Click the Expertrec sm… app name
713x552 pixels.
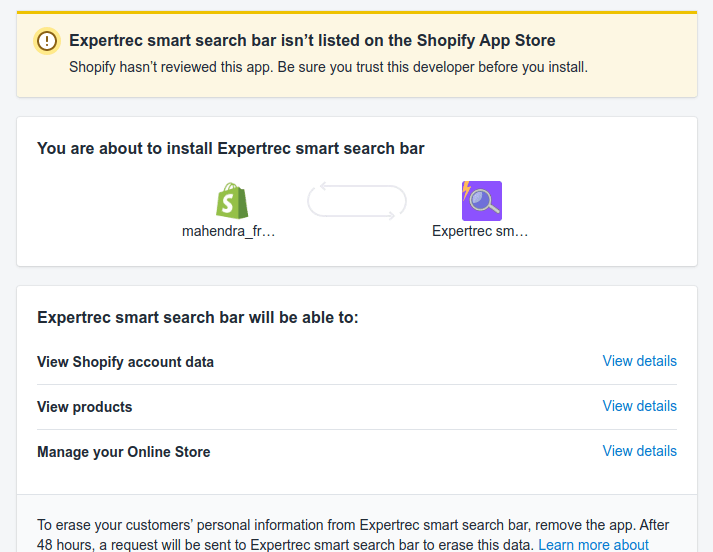(480, 231)
